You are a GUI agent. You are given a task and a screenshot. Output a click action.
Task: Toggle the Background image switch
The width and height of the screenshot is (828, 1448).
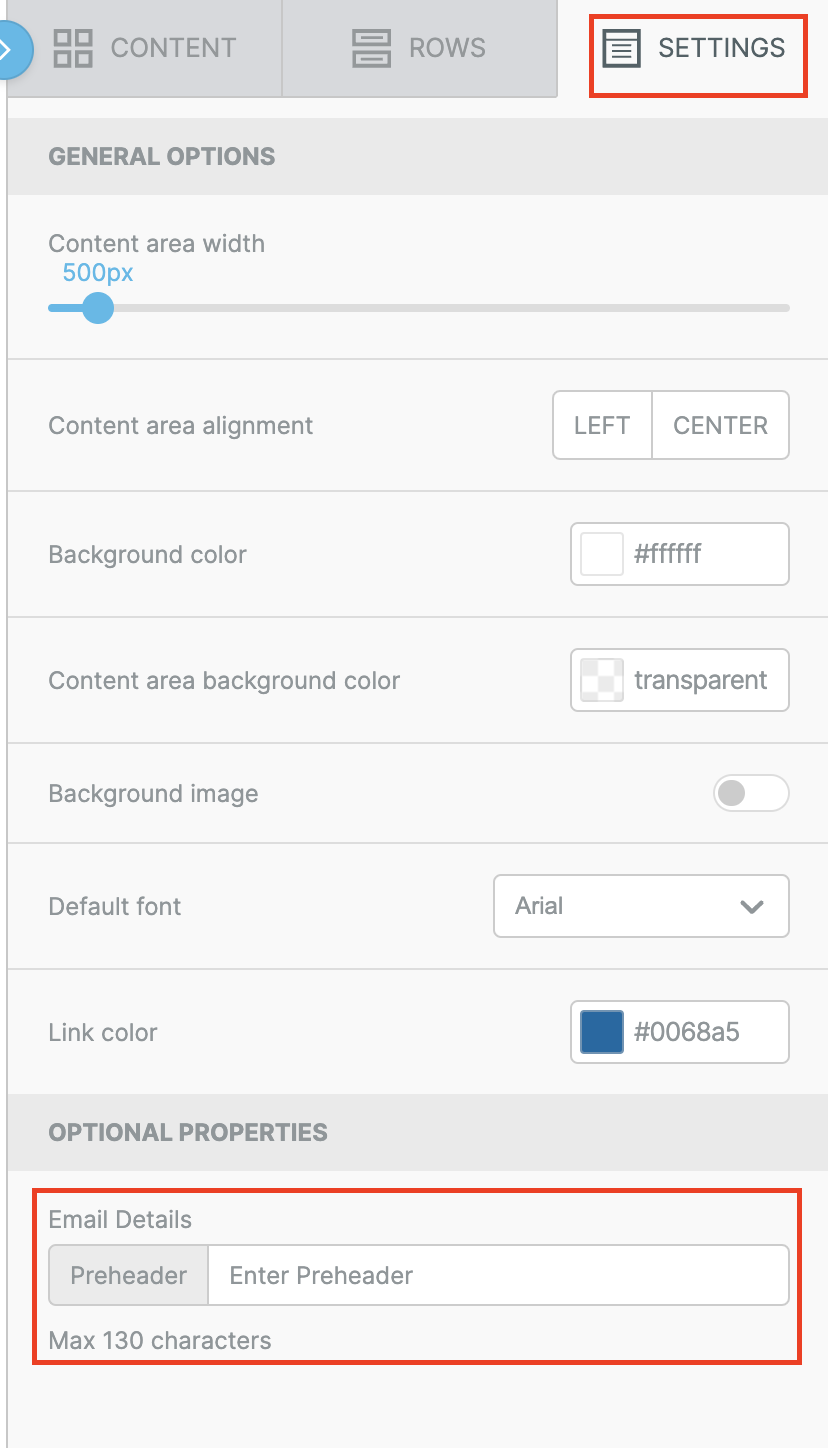pos(751,794)
